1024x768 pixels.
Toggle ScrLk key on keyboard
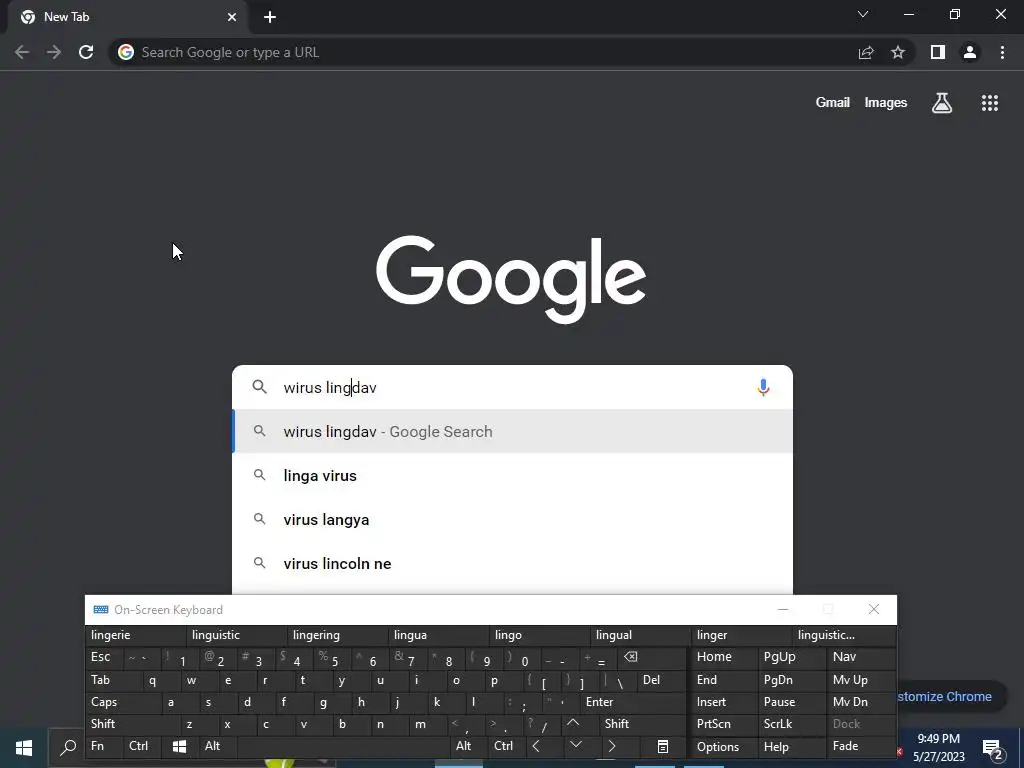click(x=791, y=724)
